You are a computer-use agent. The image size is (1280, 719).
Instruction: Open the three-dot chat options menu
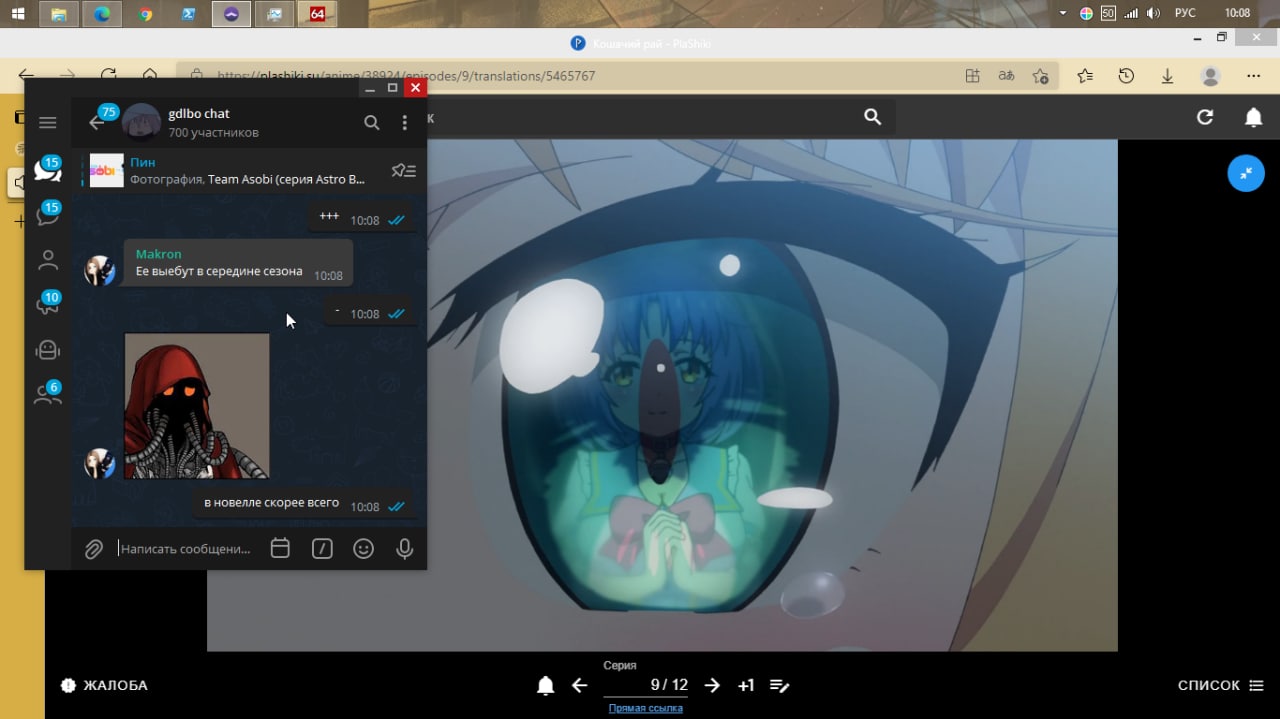pos(404,122)
